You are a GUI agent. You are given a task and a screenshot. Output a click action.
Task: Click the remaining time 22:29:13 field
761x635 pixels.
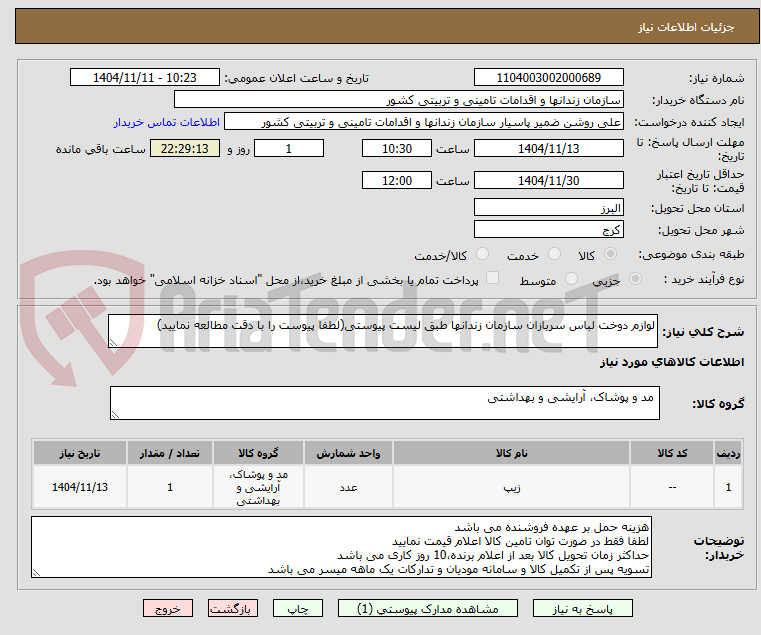pos(185,149)
